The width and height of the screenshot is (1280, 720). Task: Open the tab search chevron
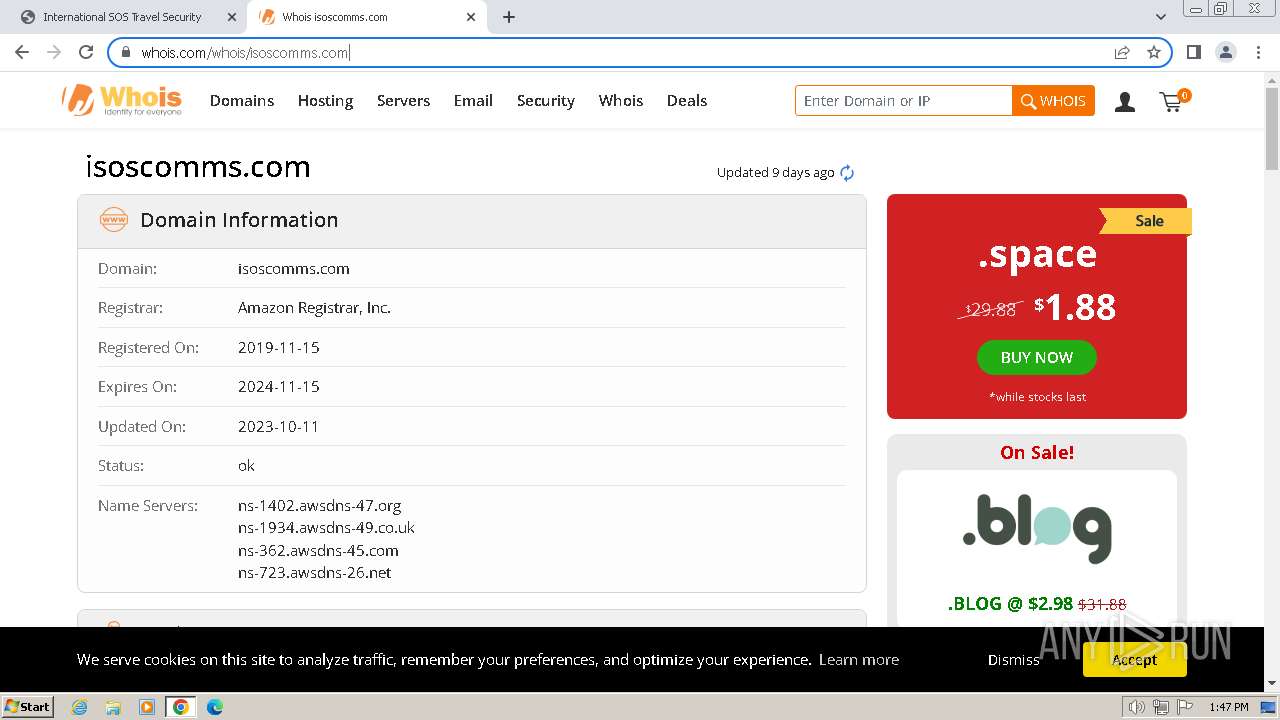[1161, 17]
